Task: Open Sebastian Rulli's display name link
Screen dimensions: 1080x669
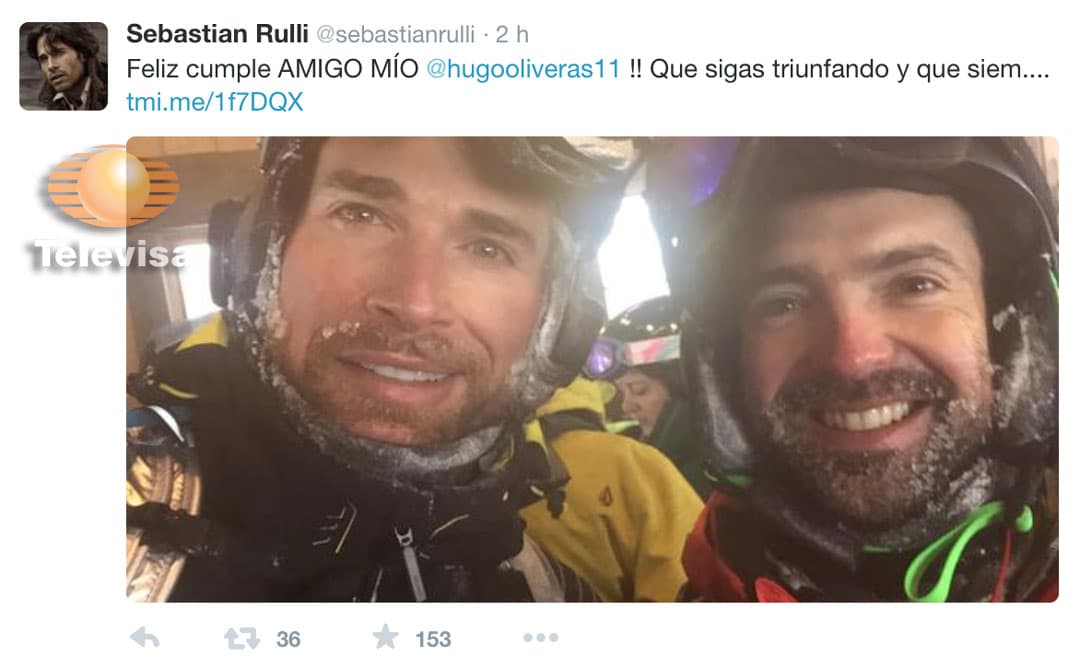Action: coord(217,33)
